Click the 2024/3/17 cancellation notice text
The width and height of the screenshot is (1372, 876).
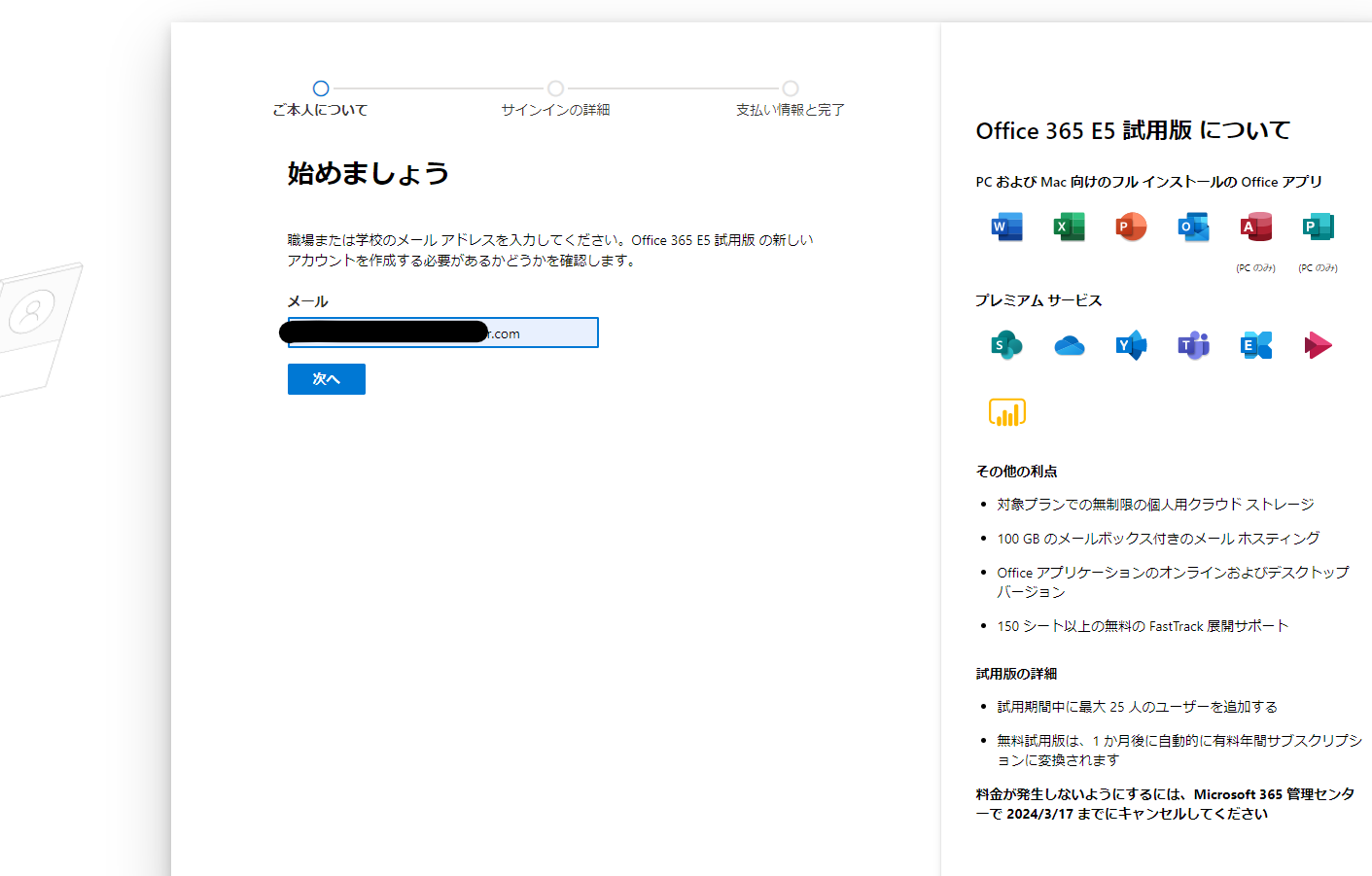[x=1165, y=803]
